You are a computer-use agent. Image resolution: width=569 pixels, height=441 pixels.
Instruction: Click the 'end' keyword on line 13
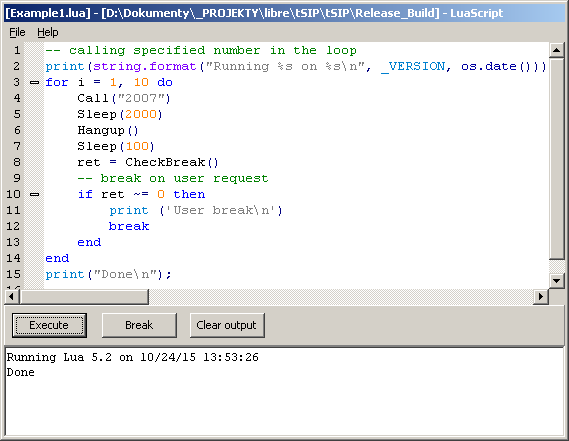point(89,242)
